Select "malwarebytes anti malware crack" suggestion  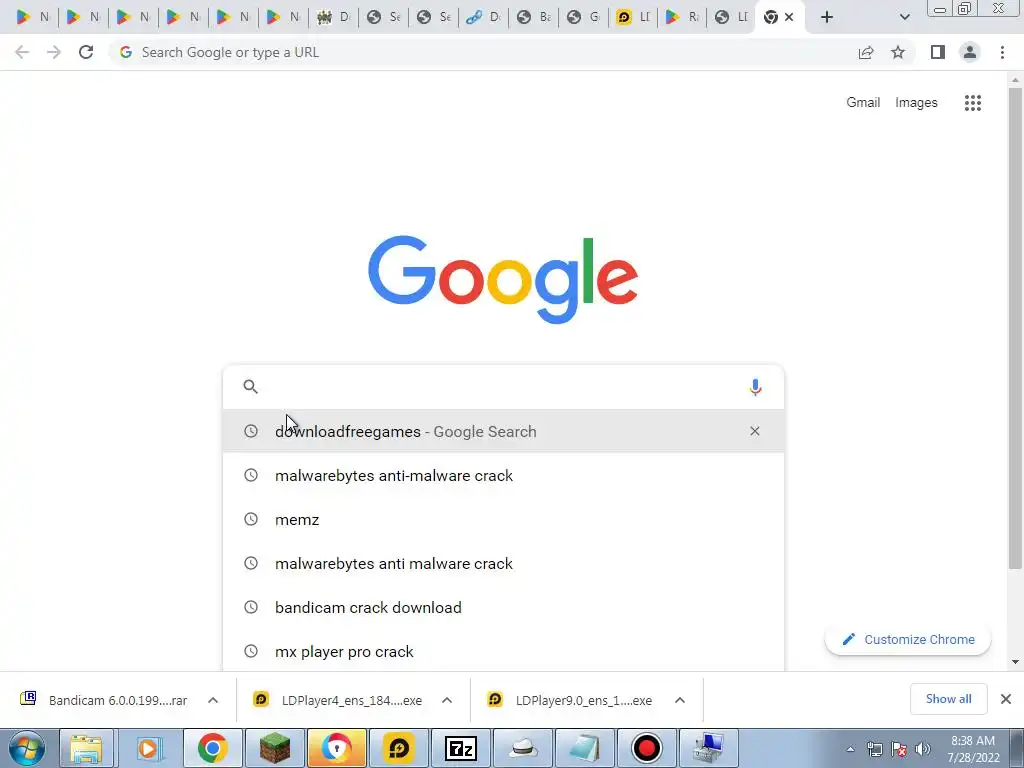click(503, 563)
